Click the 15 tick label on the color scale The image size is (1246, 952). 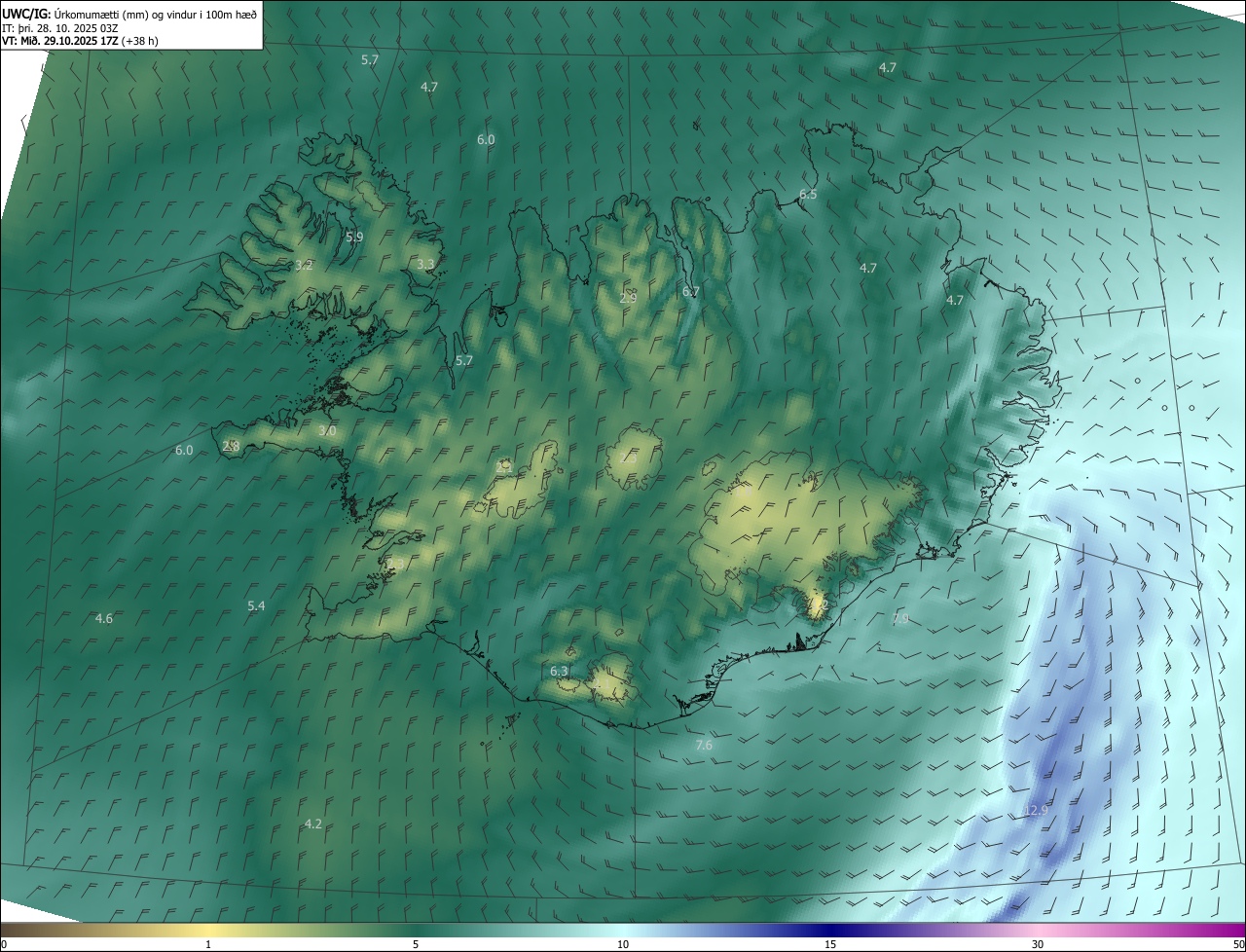(830, 944)
